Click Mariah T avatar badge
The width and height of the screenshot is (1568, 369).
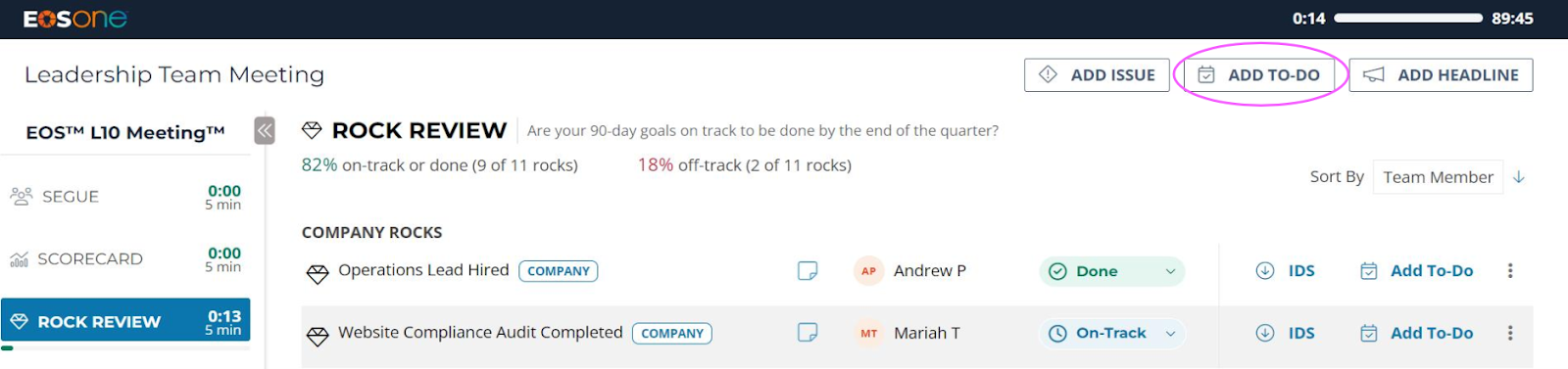click(868, 333)
